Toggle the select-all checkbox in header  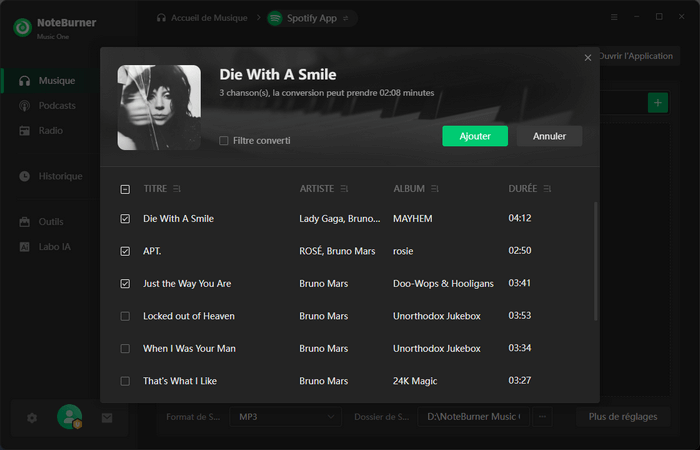(125, 188)
